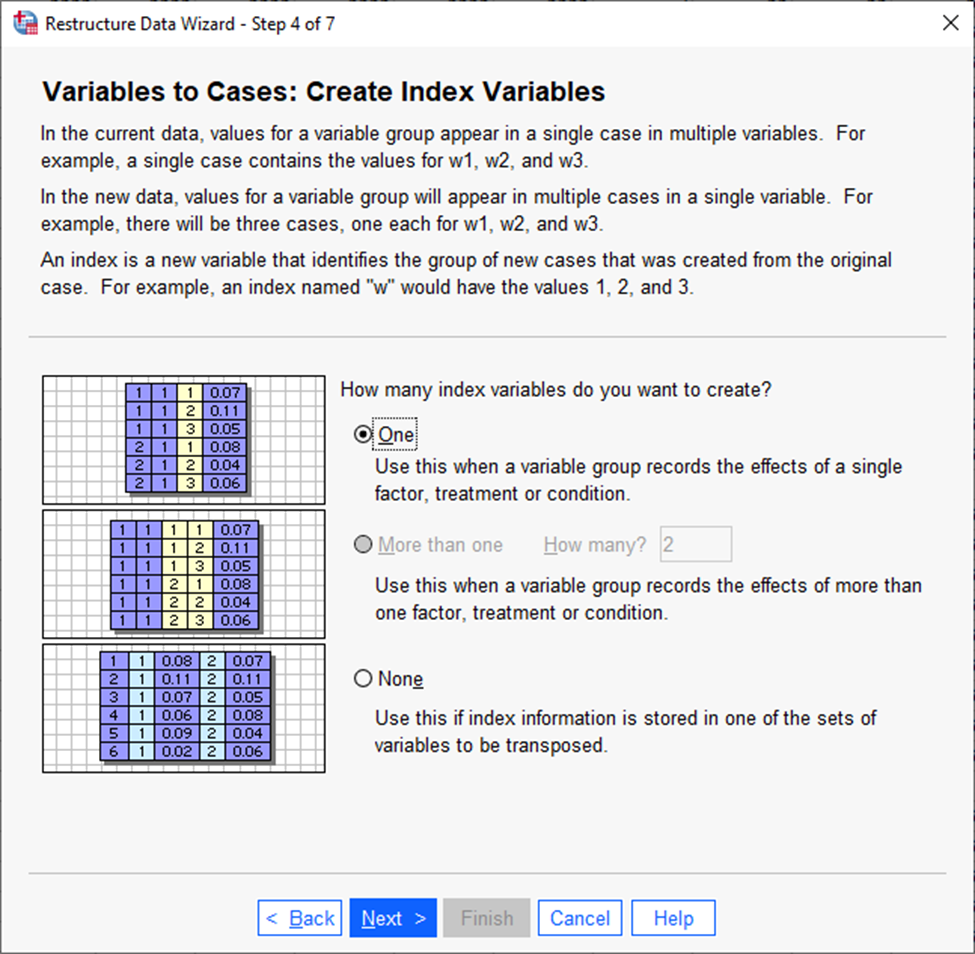975x954 pixels.
Task: Open Help for this wizard step
Action: [x=673, y=918]
